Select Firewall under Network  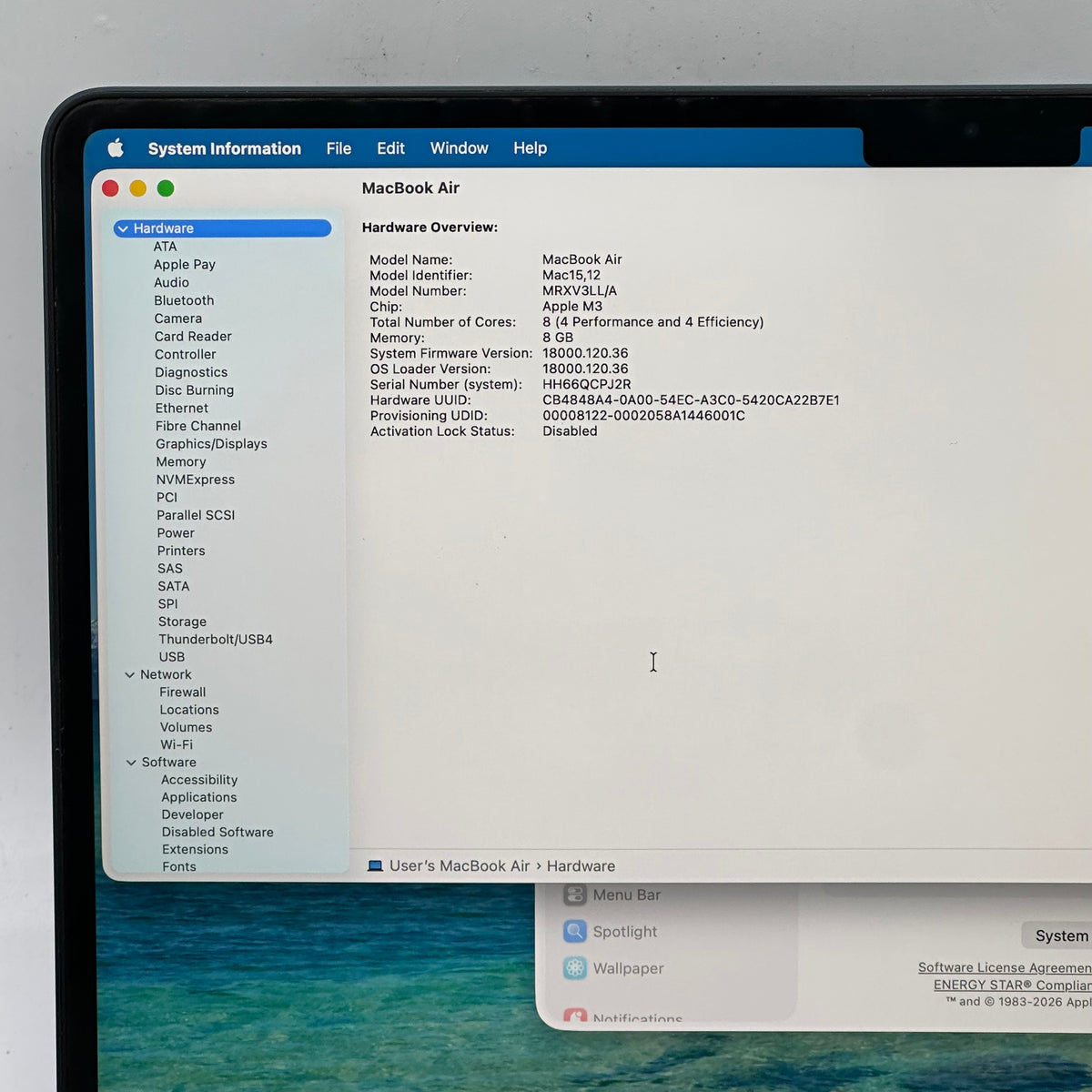tap(183, 692)
